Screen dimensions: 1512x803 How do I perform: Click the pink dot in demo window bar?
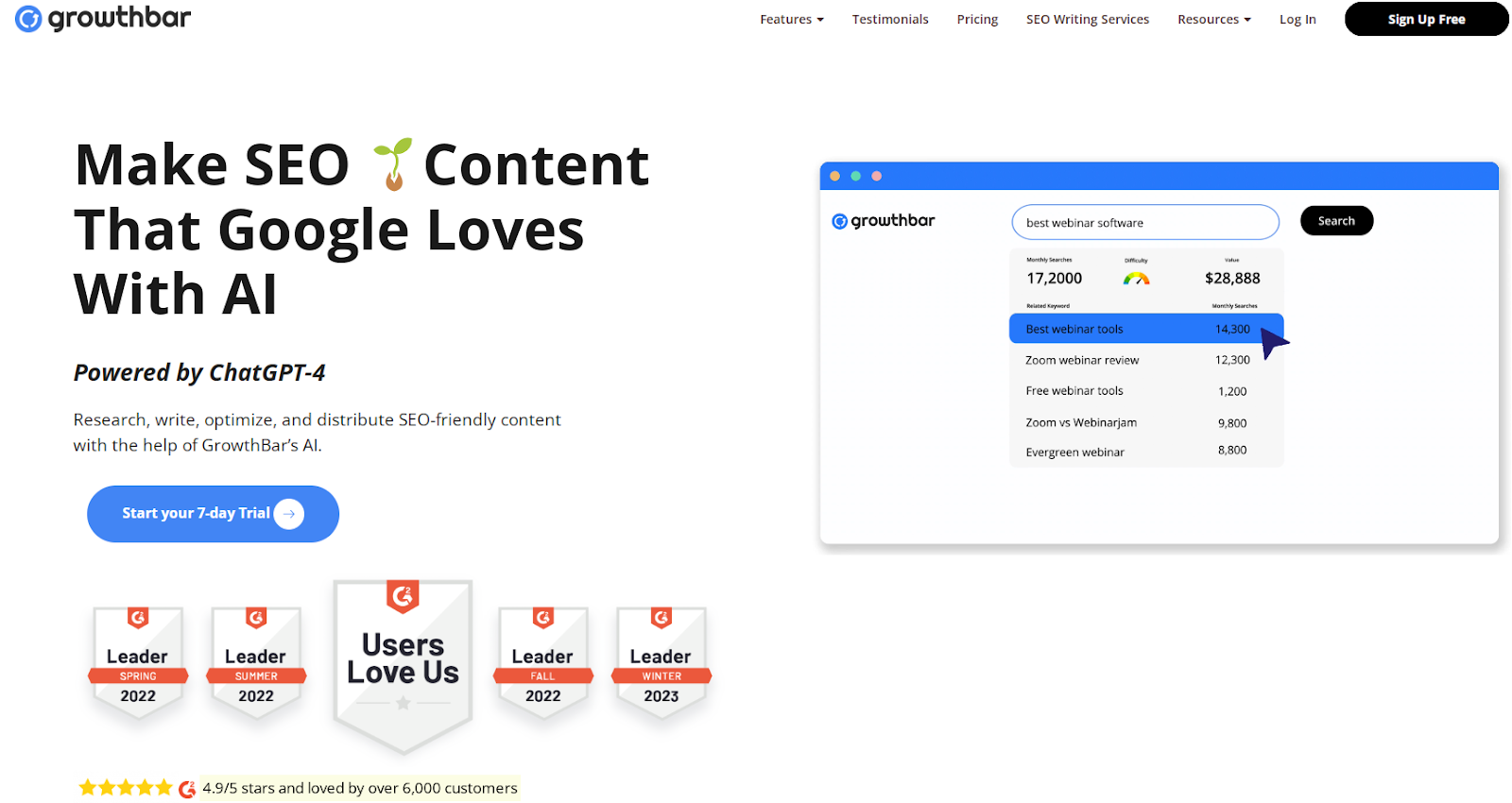click(x=877, y=176)
